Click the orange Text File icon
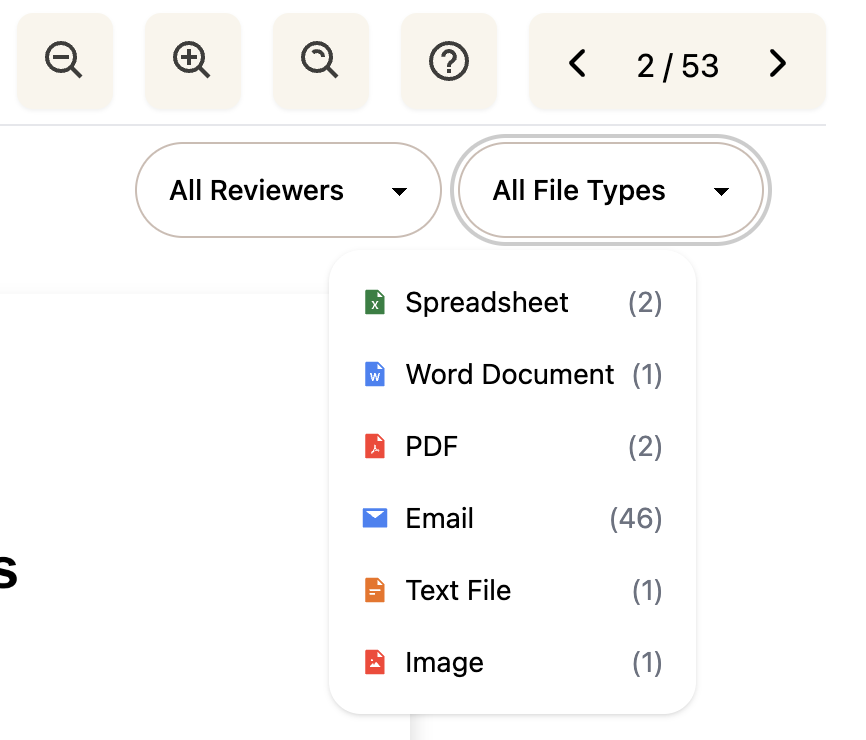The image size is (866, 740). pyautogui.click(x=375, y=590)
